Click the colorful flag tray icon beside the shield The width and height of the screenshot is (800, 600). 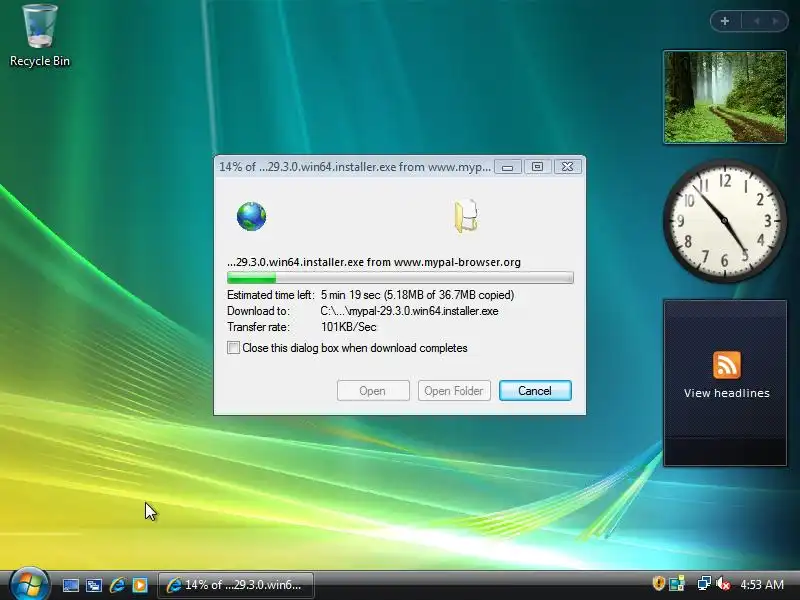(x=677, y=583)
